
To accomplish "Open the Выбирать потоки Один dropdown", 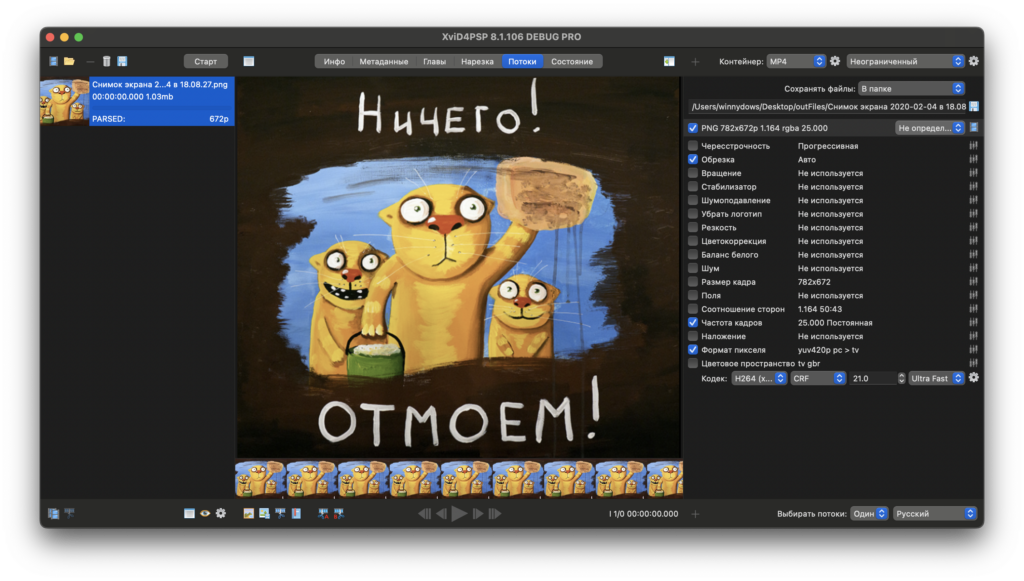I will (x=869, y=514).
